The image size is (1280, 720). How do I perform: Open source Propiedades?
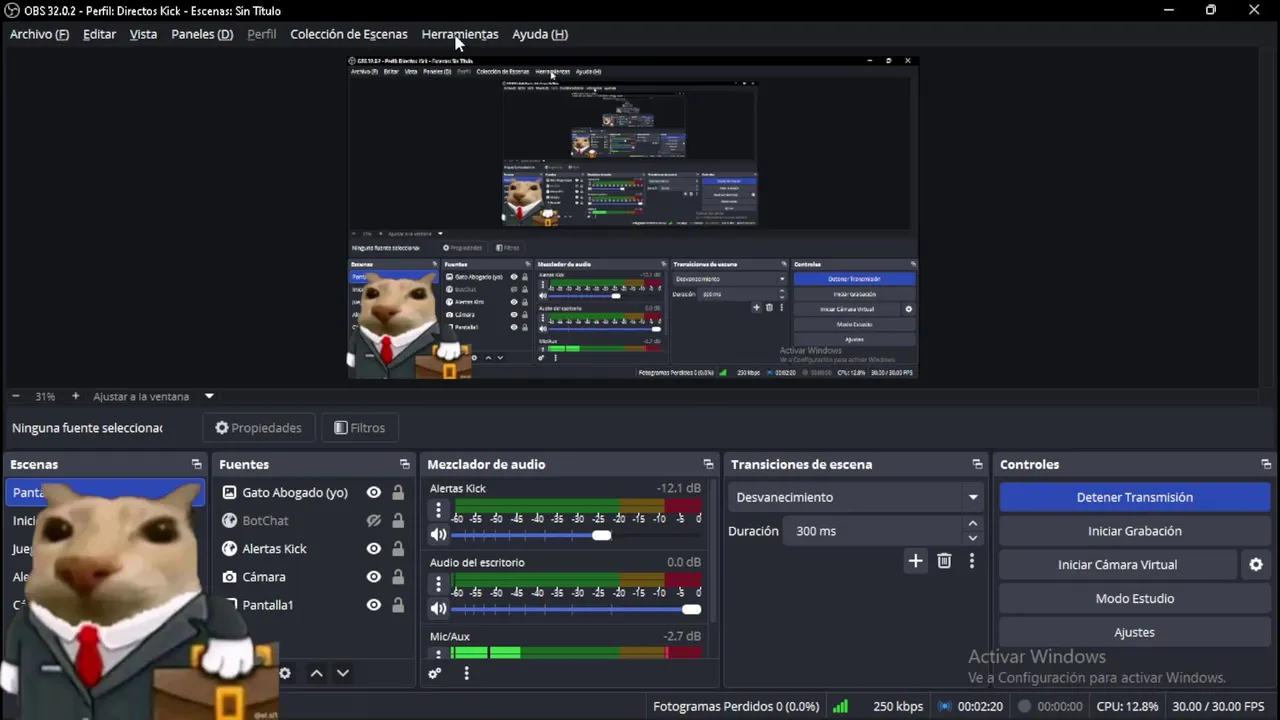coord(258,428)
